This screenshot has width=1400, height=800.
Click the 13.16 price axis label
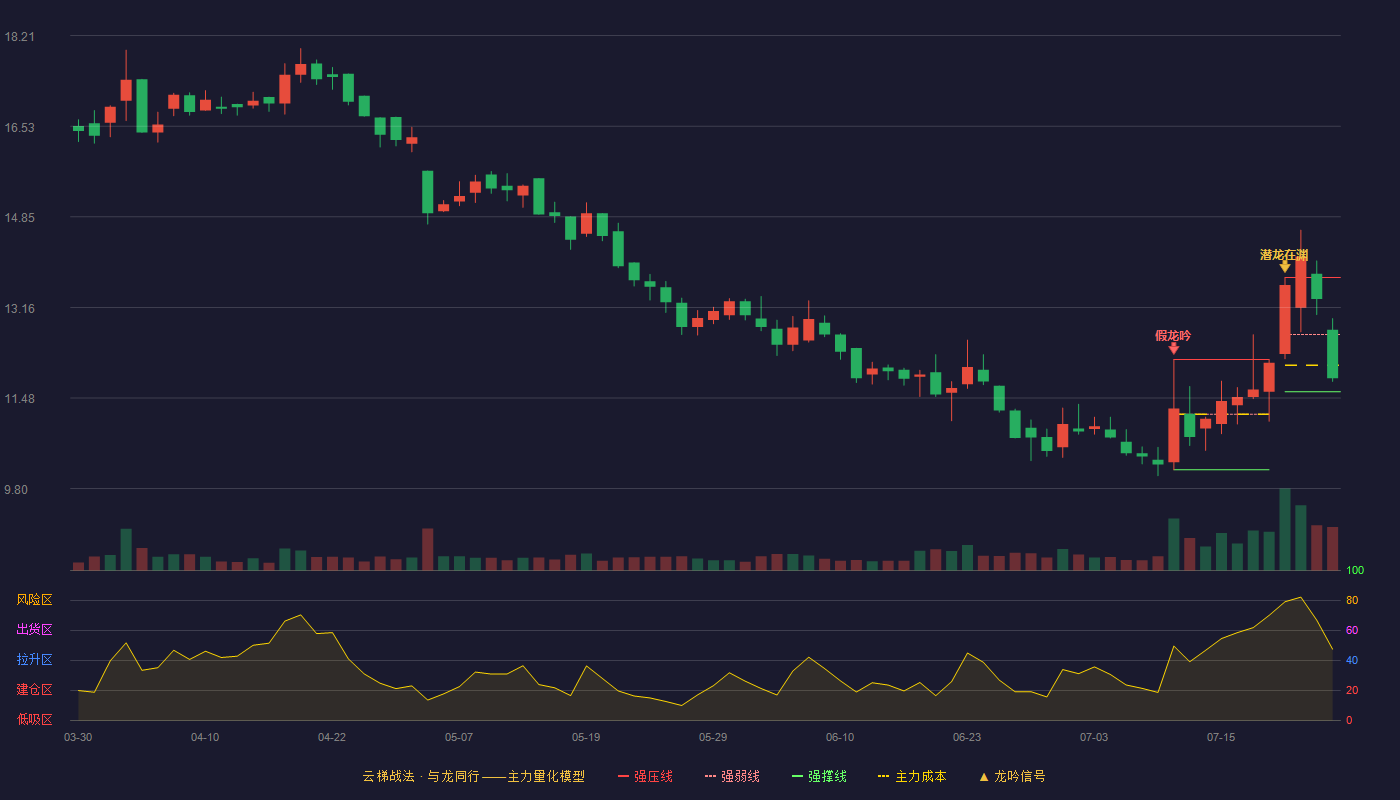(19, 309)
